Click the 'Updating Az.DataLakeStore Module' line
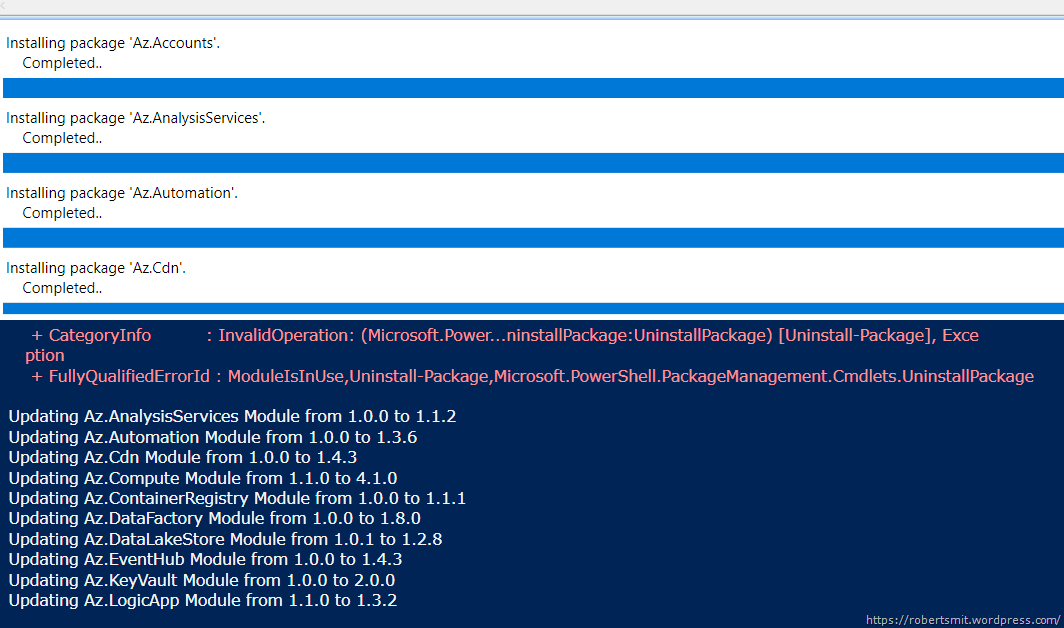1064x628 pixels. click(x=225, y=538)
